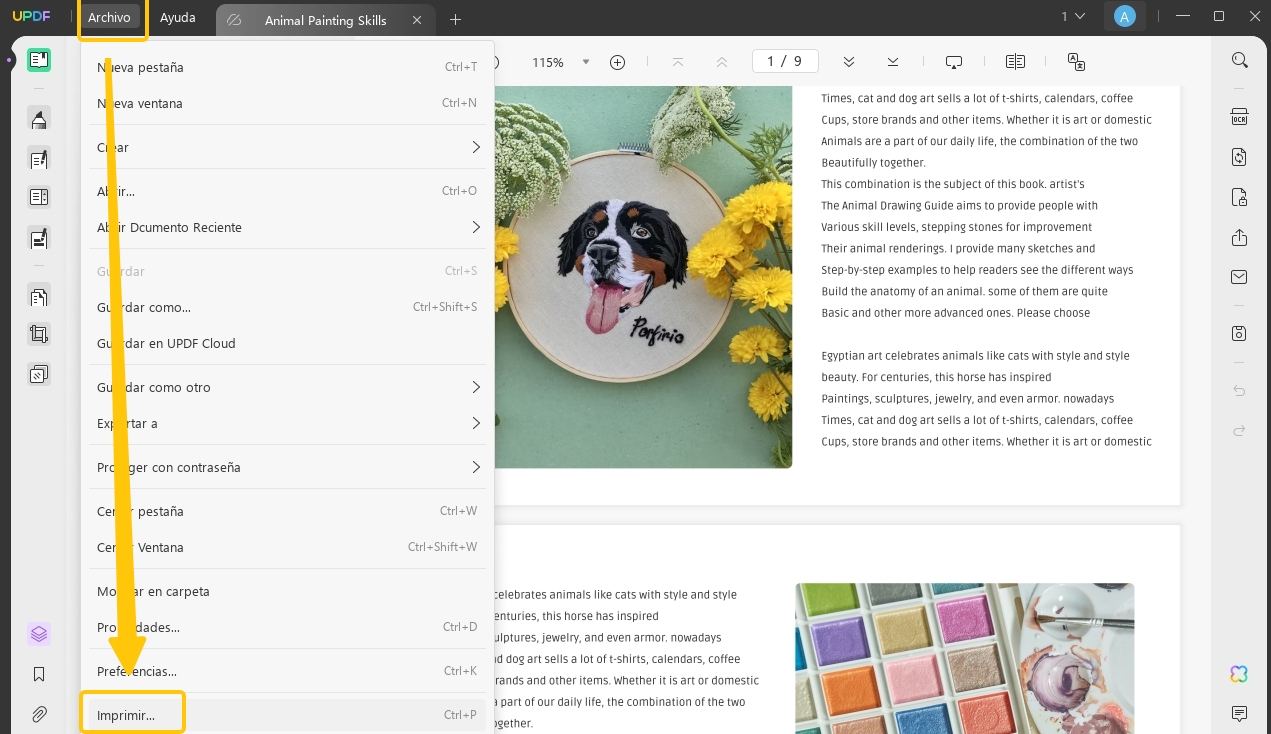The height and width of the screenshot is (734, 1271).
Task: Expand Abrir Dcumento Reciente submenu
Action: tap(287, 227)
